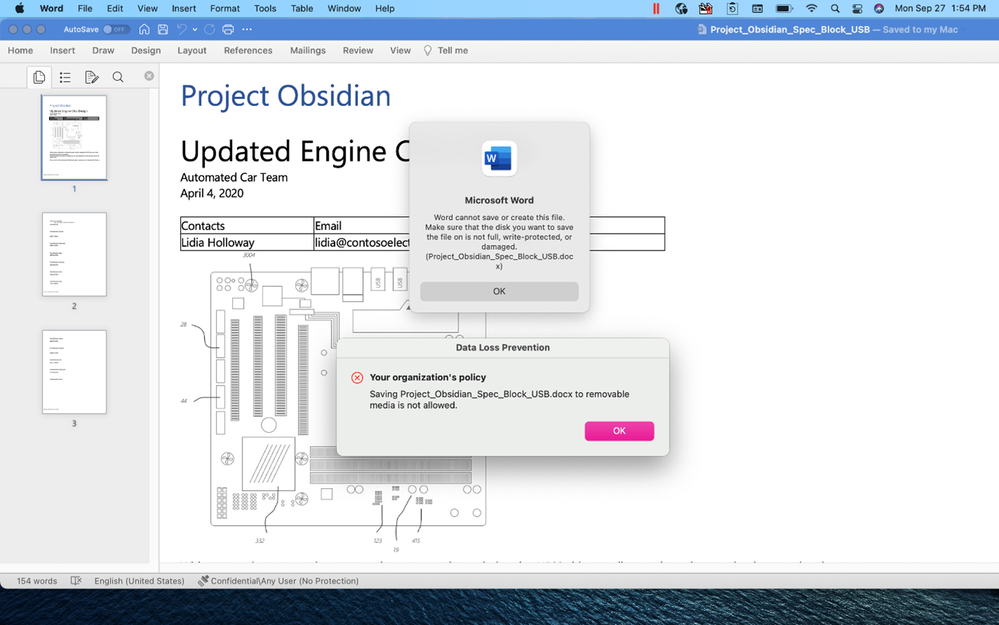
Task: Open Spotlight search in menu bar
Action: click(x=835, y=8)
